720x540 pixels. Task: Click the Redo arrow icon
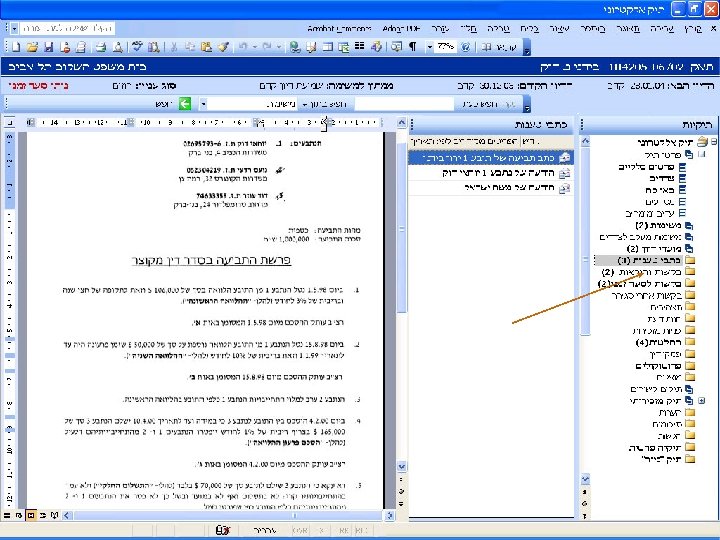click(x=267, y=47)
